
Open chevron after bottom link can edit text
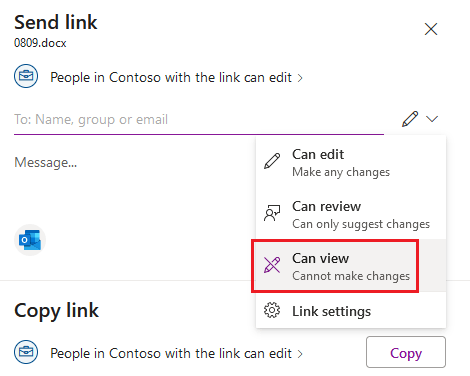[x=300, y=354]
